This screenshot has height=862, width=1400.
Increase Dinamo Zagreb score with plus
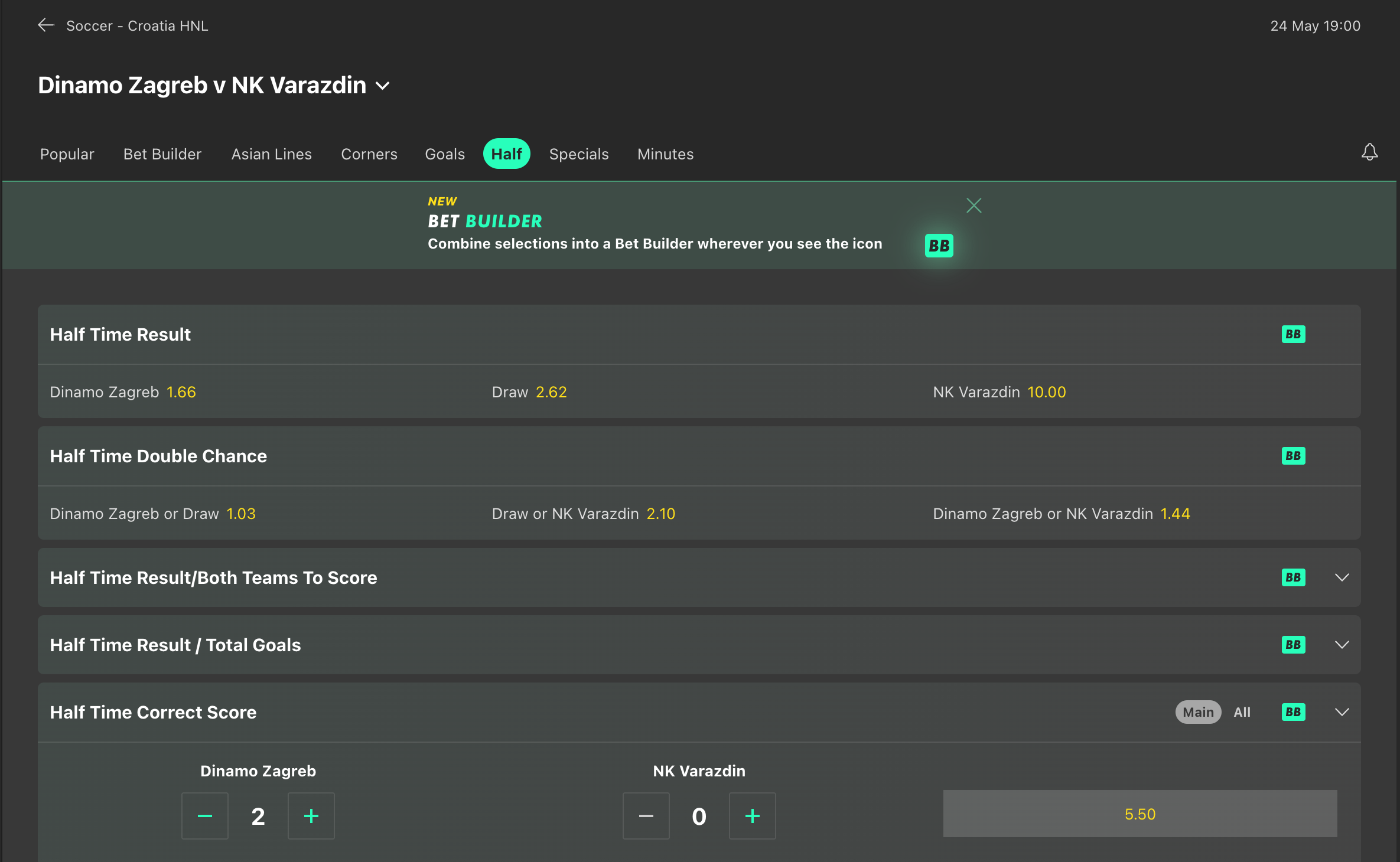pos(311,816)
